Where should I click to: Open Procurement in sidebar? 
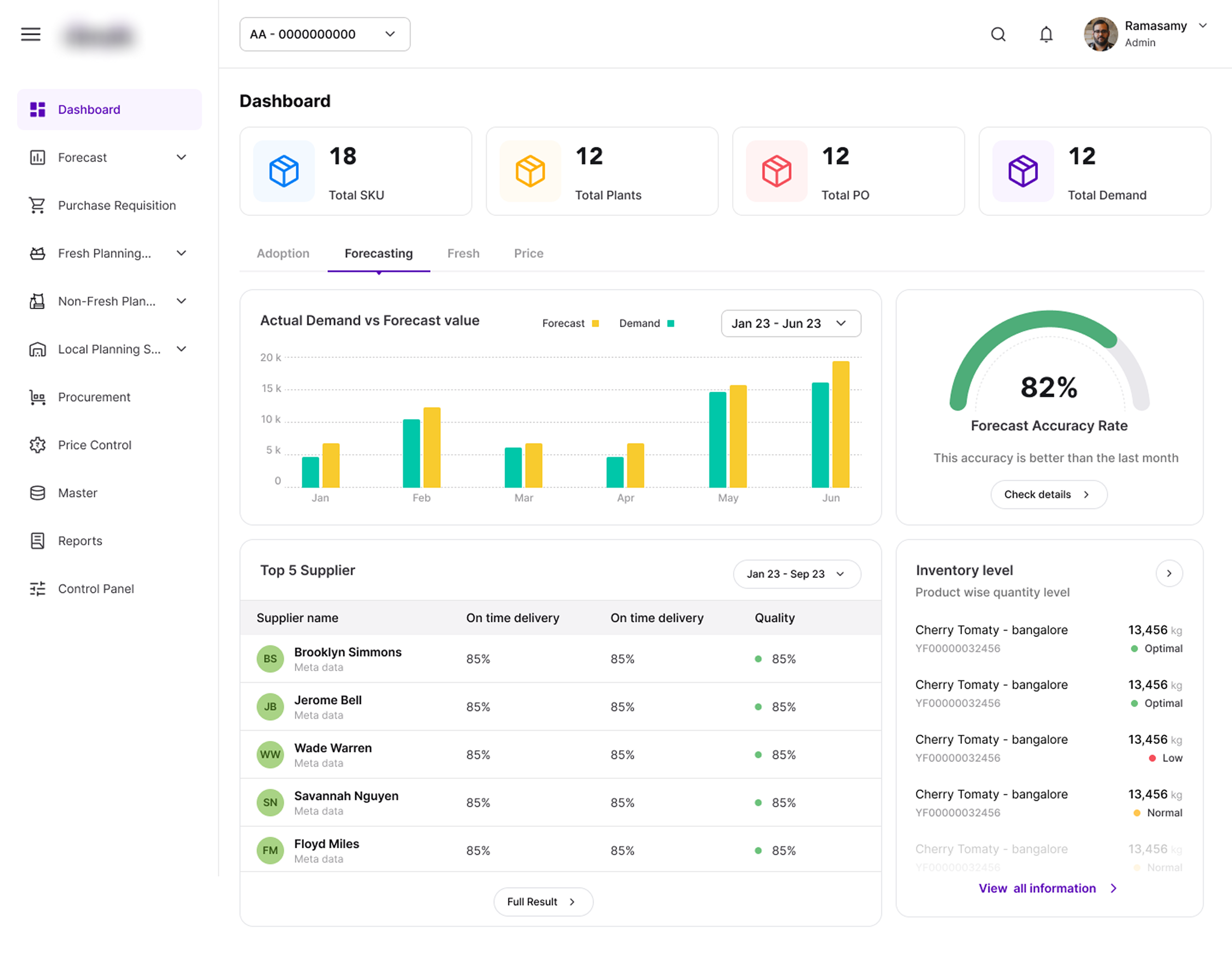109,397
